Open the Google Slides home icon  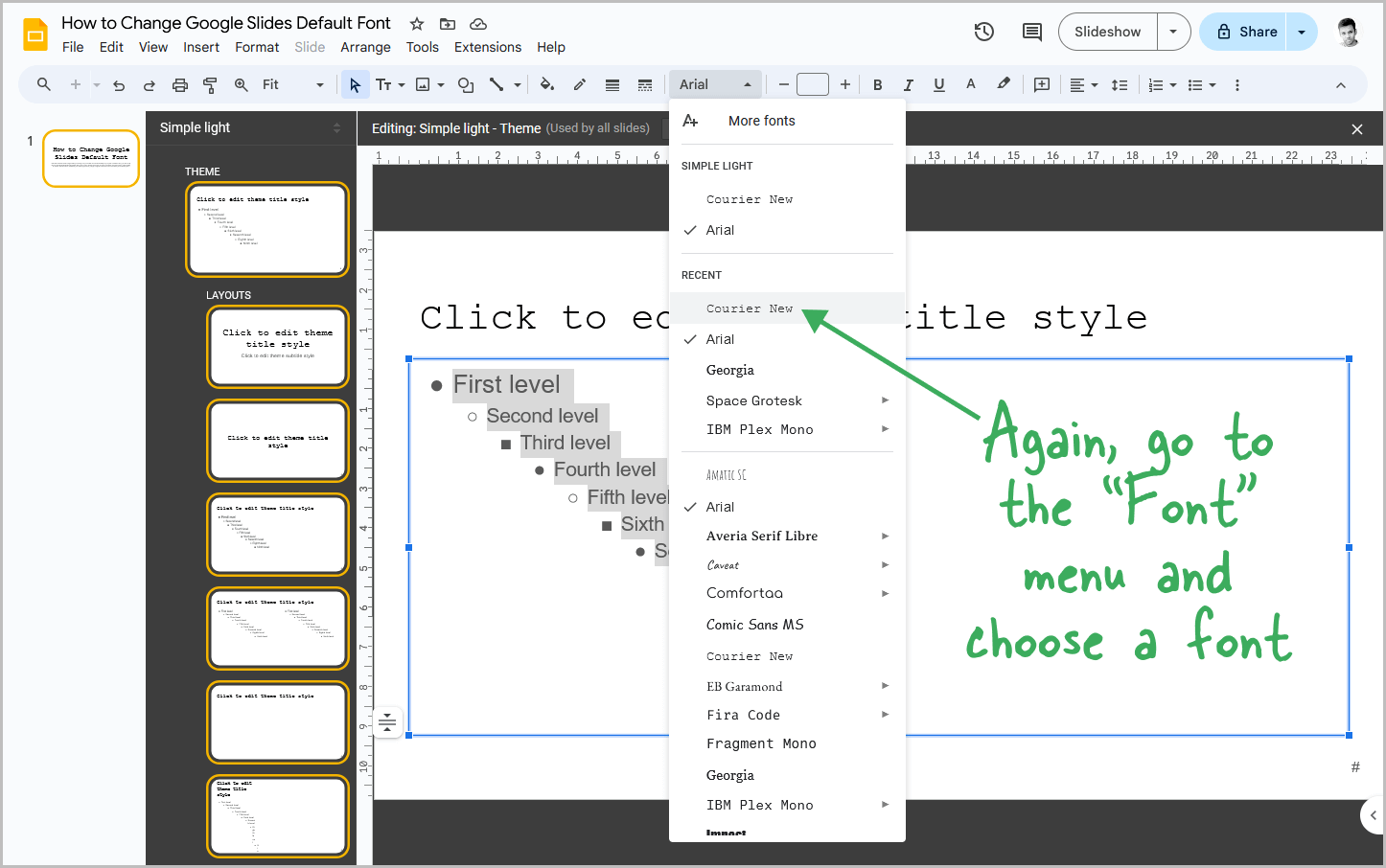tap(35, 34)
